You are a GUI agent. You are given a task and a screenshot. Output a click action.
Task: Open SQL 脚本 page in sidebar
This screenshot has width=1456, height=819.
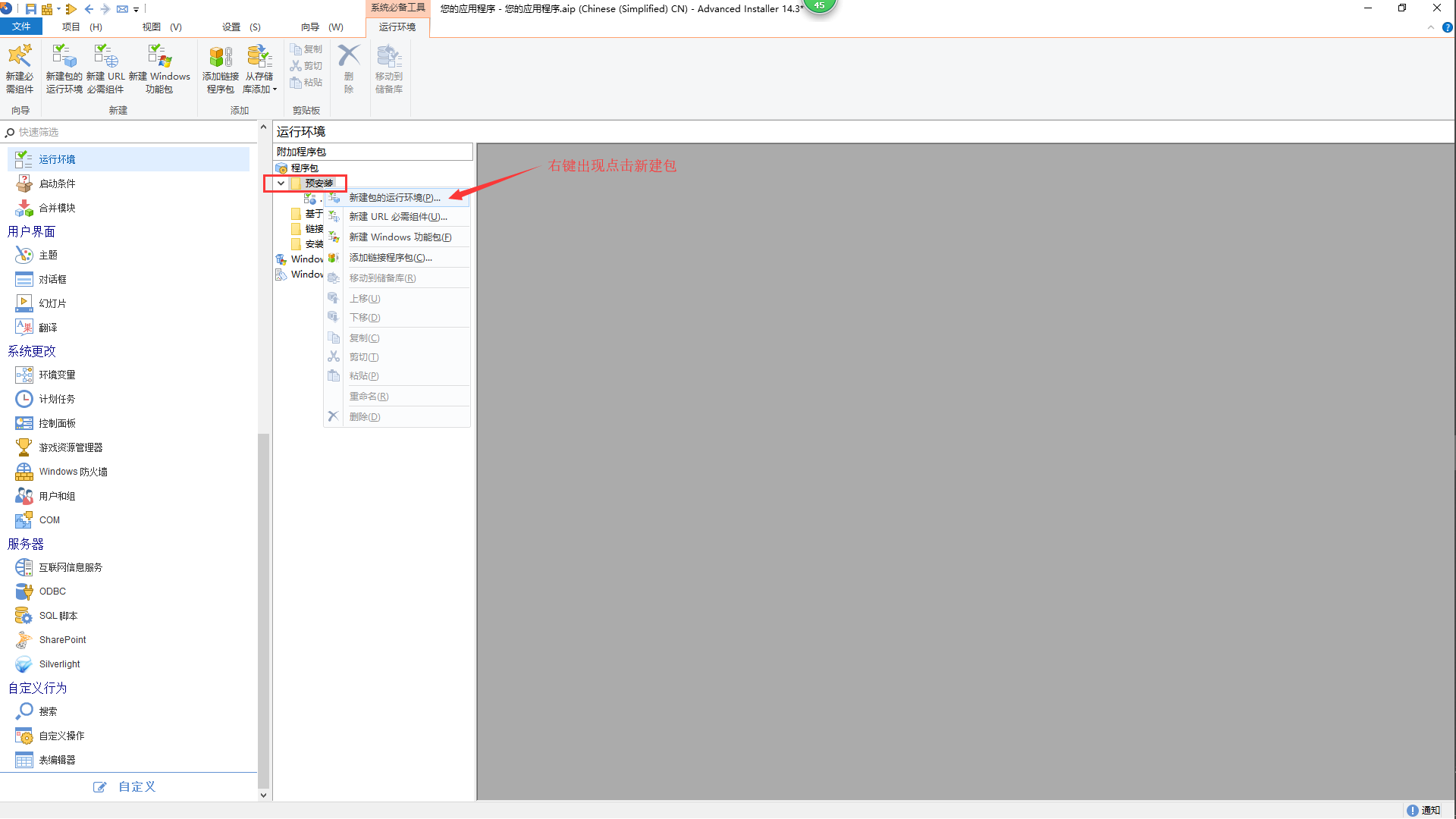[x=58, y=616]
